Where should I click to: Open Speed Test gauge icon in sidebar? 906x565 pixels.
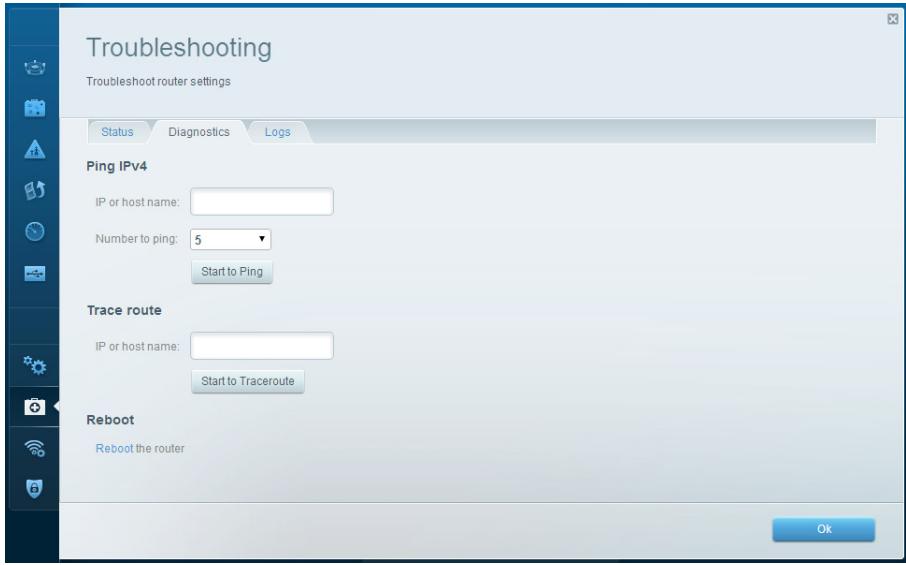[35, 231]
